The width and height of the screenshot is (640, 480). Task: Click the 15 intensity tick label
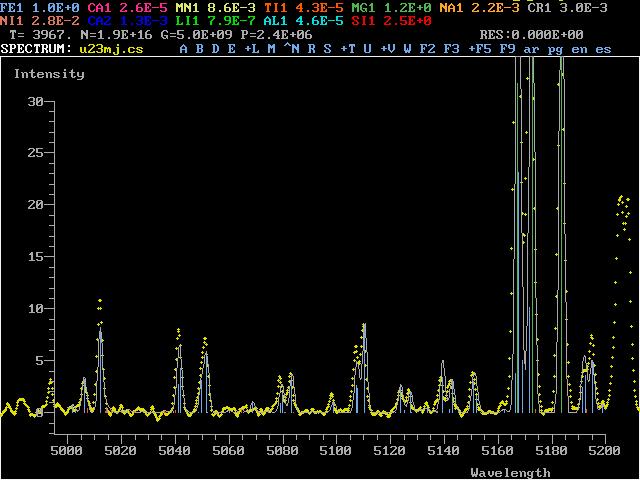[35, 257]
